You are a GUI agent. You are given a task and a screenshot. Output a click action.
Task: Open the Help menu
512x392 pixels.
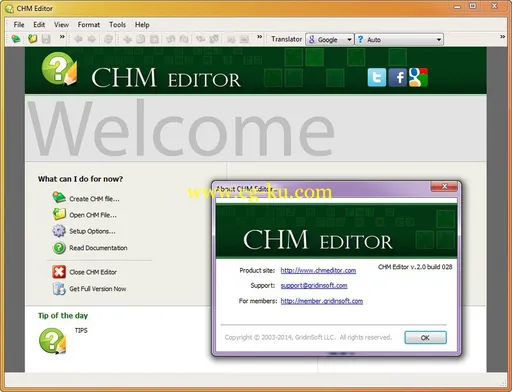click(x=142, y=25)
